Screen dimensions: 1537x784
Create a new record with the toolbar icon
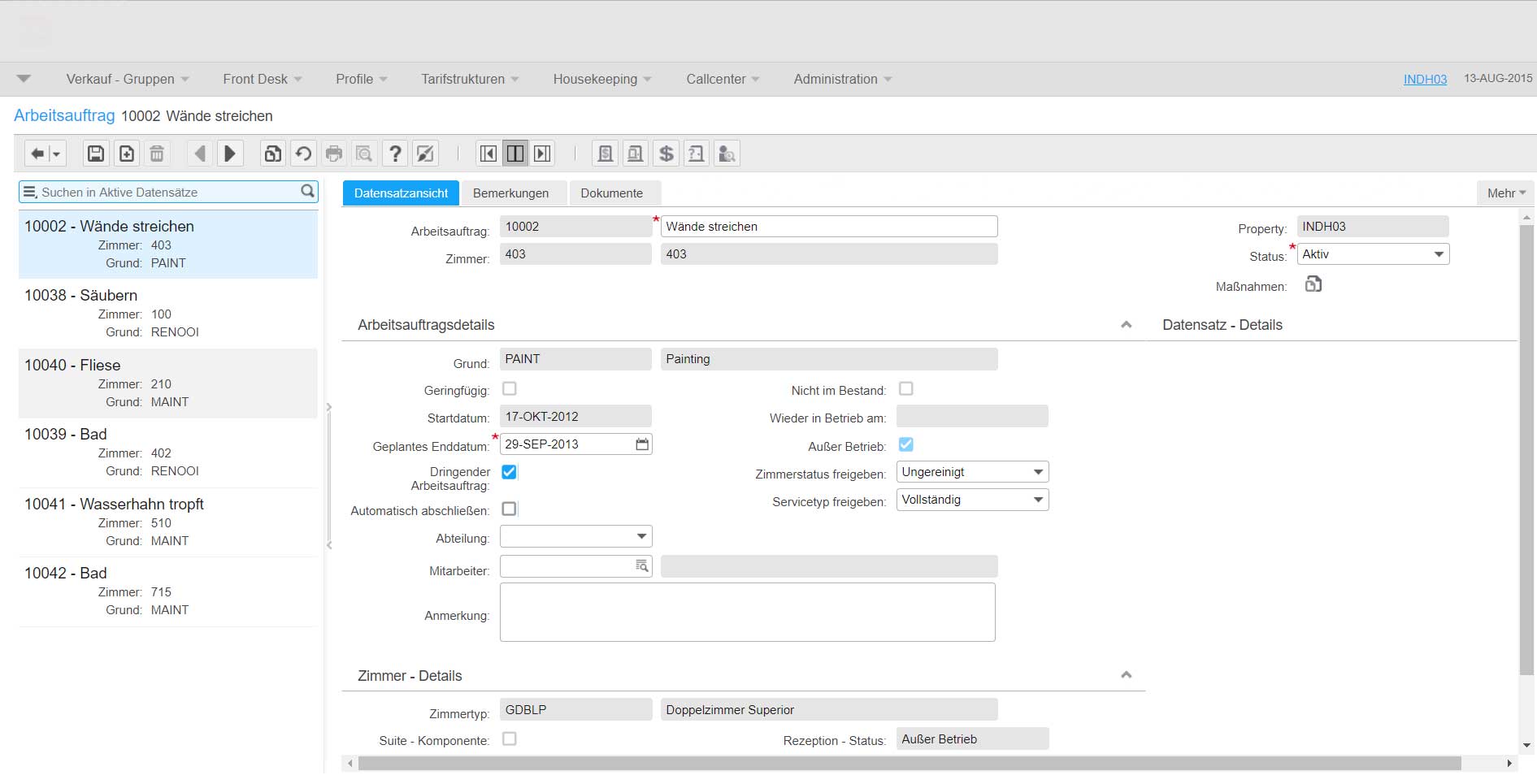click(127, 154)
